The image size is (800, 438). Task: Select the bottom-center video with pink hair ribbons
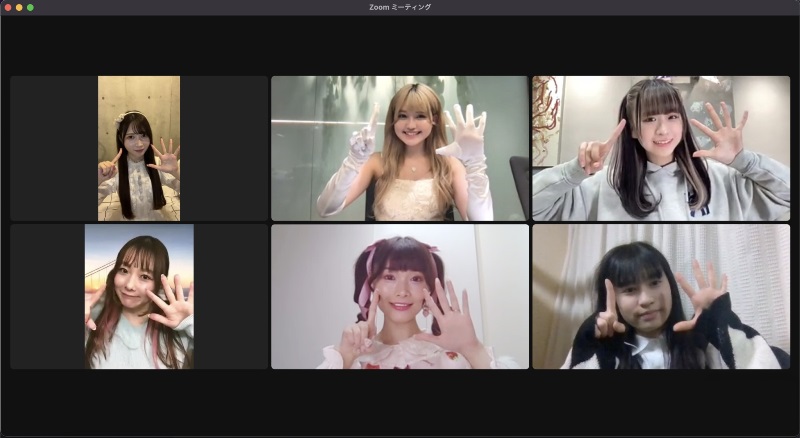pyautogui.click(x=400, y=296)
